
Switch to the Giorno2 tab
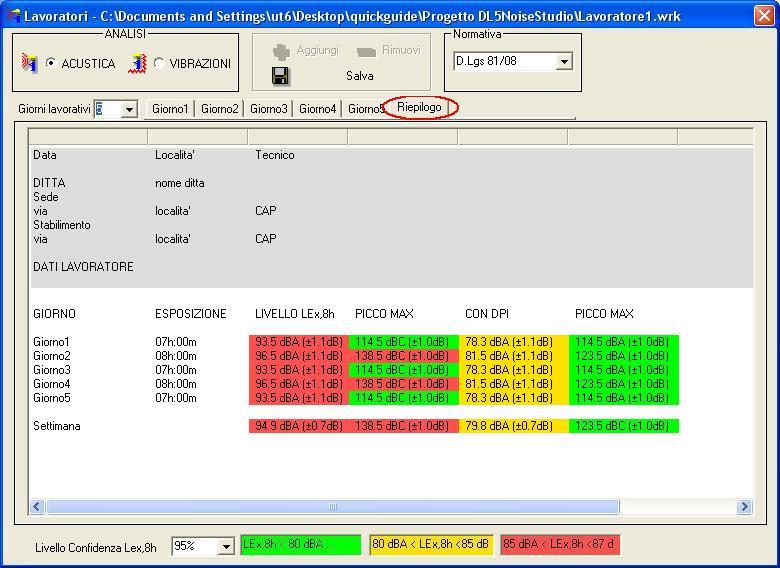[x=219, y=108]
